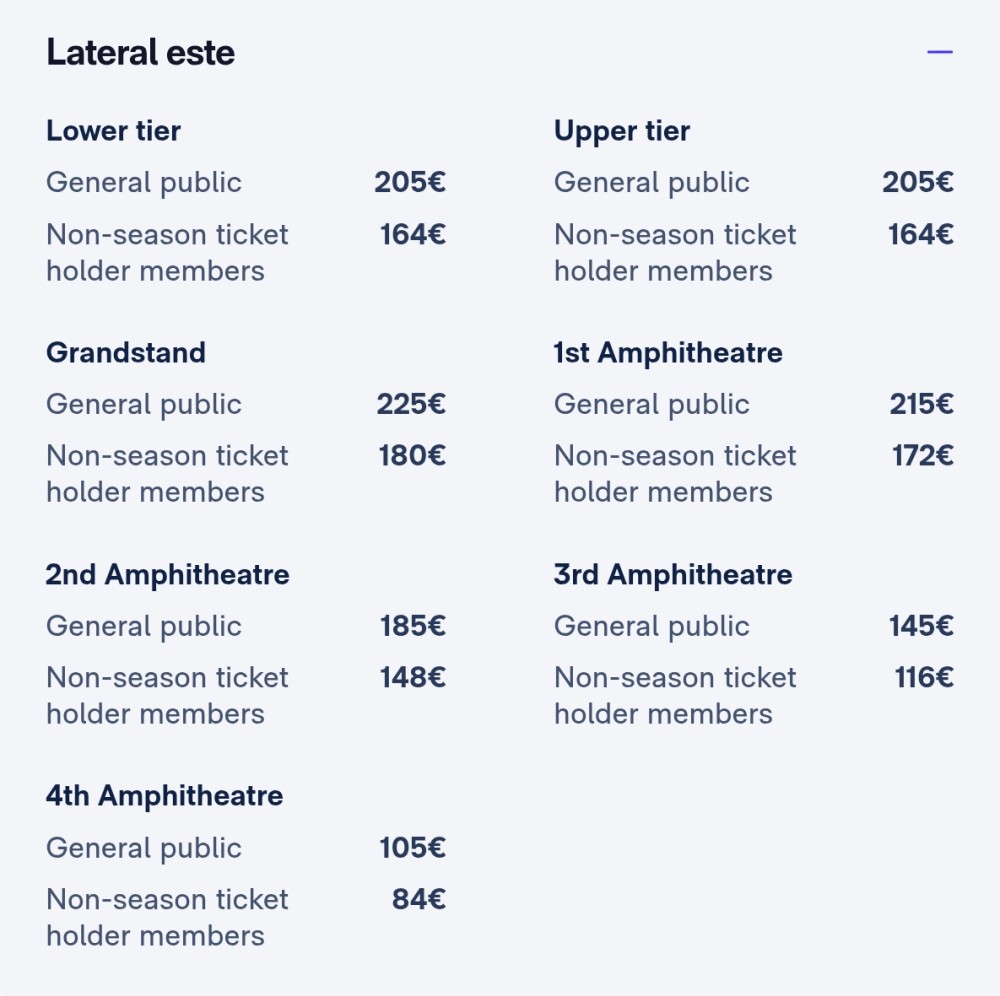Click Upper tier member price 164€
The image size is (1000, 996).
pyautogui.click(x=921, y=235)
